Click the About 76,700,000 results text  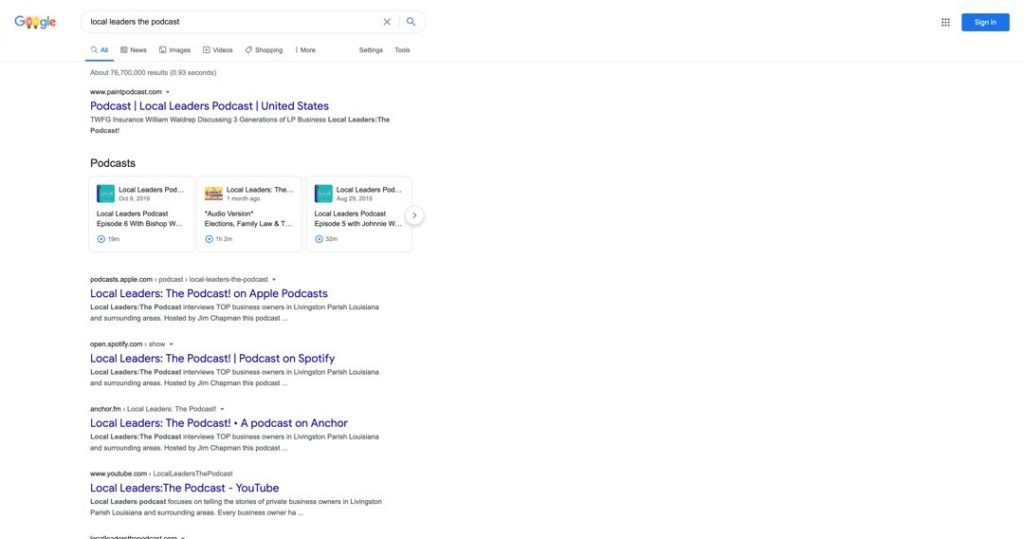153,73
